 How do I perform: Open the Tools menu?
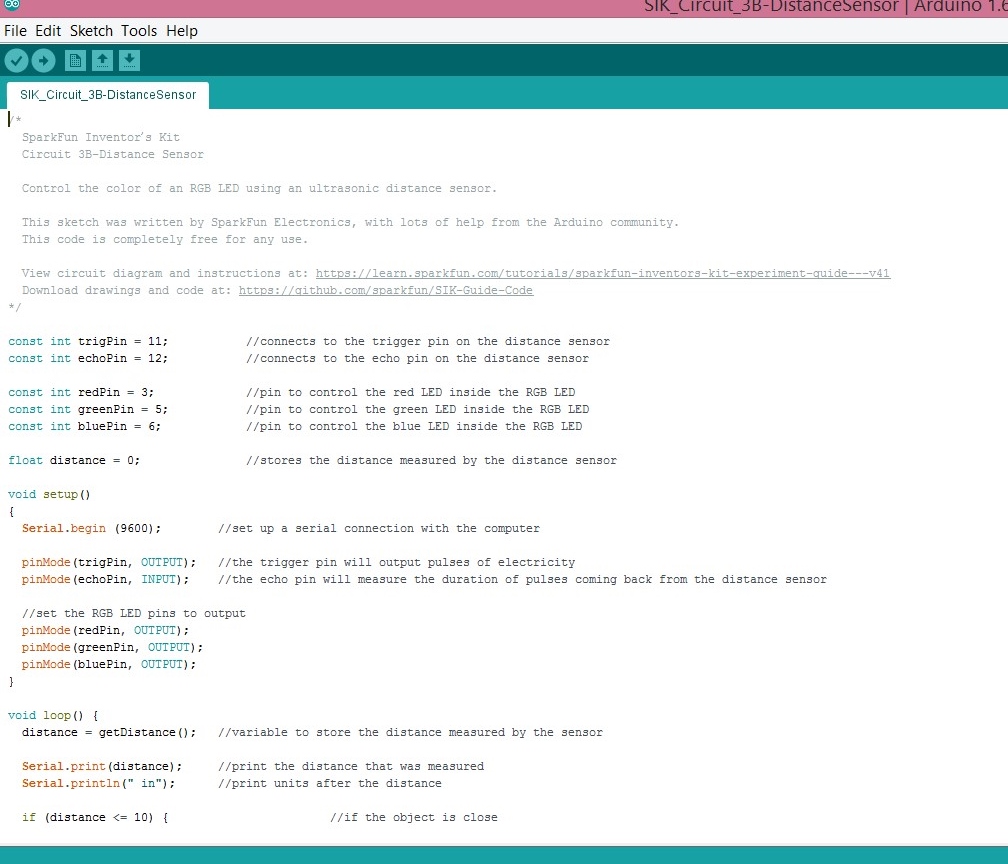(x=139, y=31)
